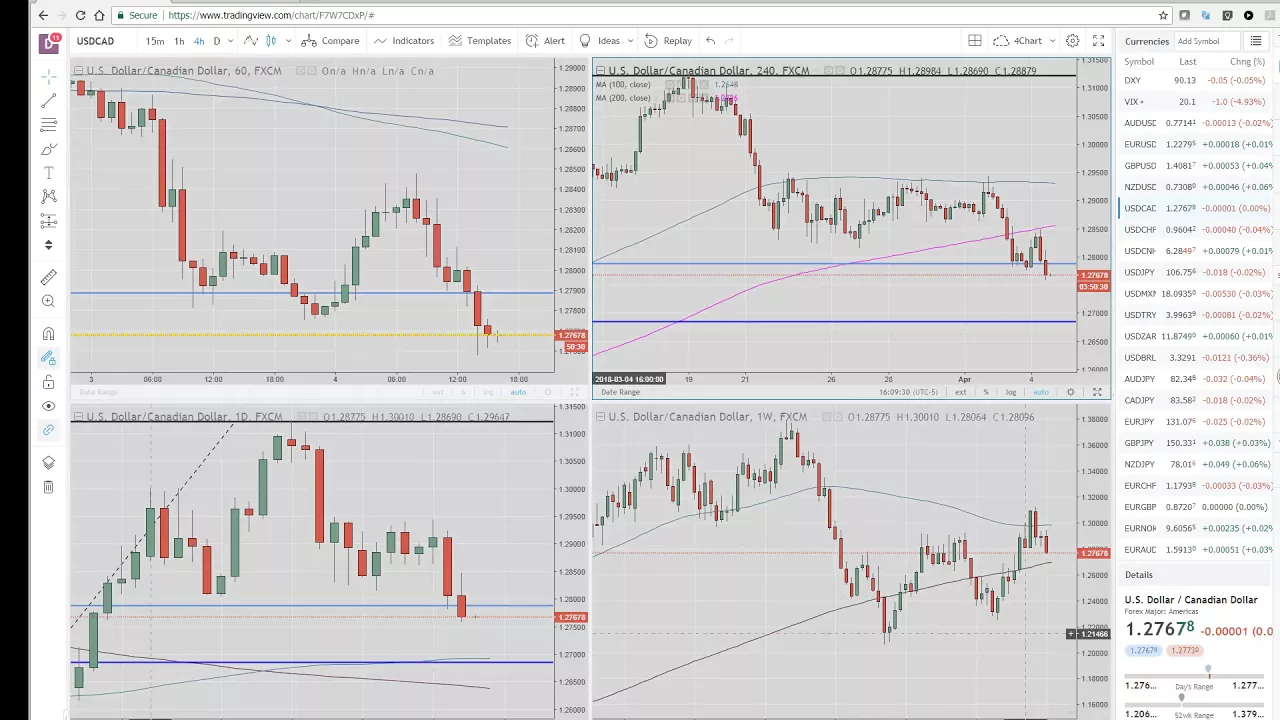
Task: Open the object tree layers icon
Action: tap(48, 463)
